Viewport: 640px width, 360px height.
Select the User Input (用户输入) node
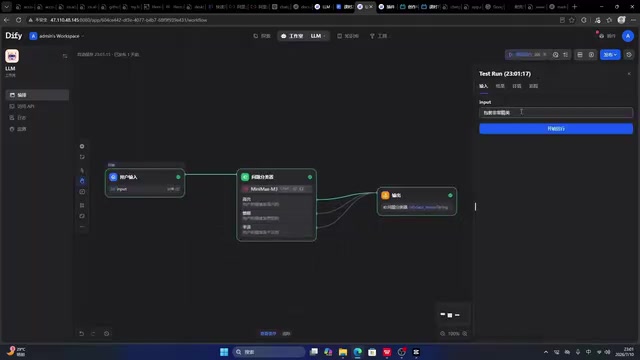point(144,183)
